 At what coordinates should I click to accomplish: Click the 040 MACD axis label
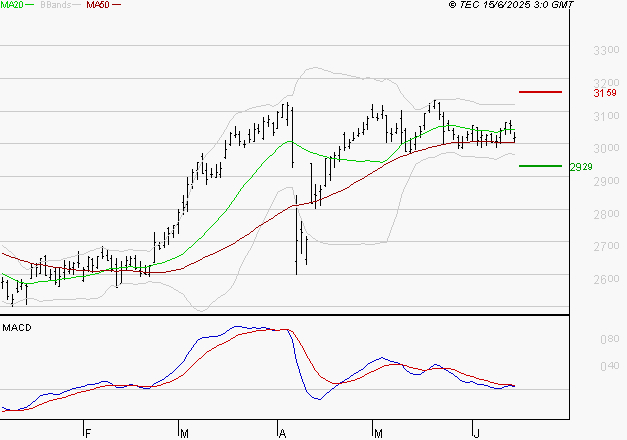pos(610,366)
